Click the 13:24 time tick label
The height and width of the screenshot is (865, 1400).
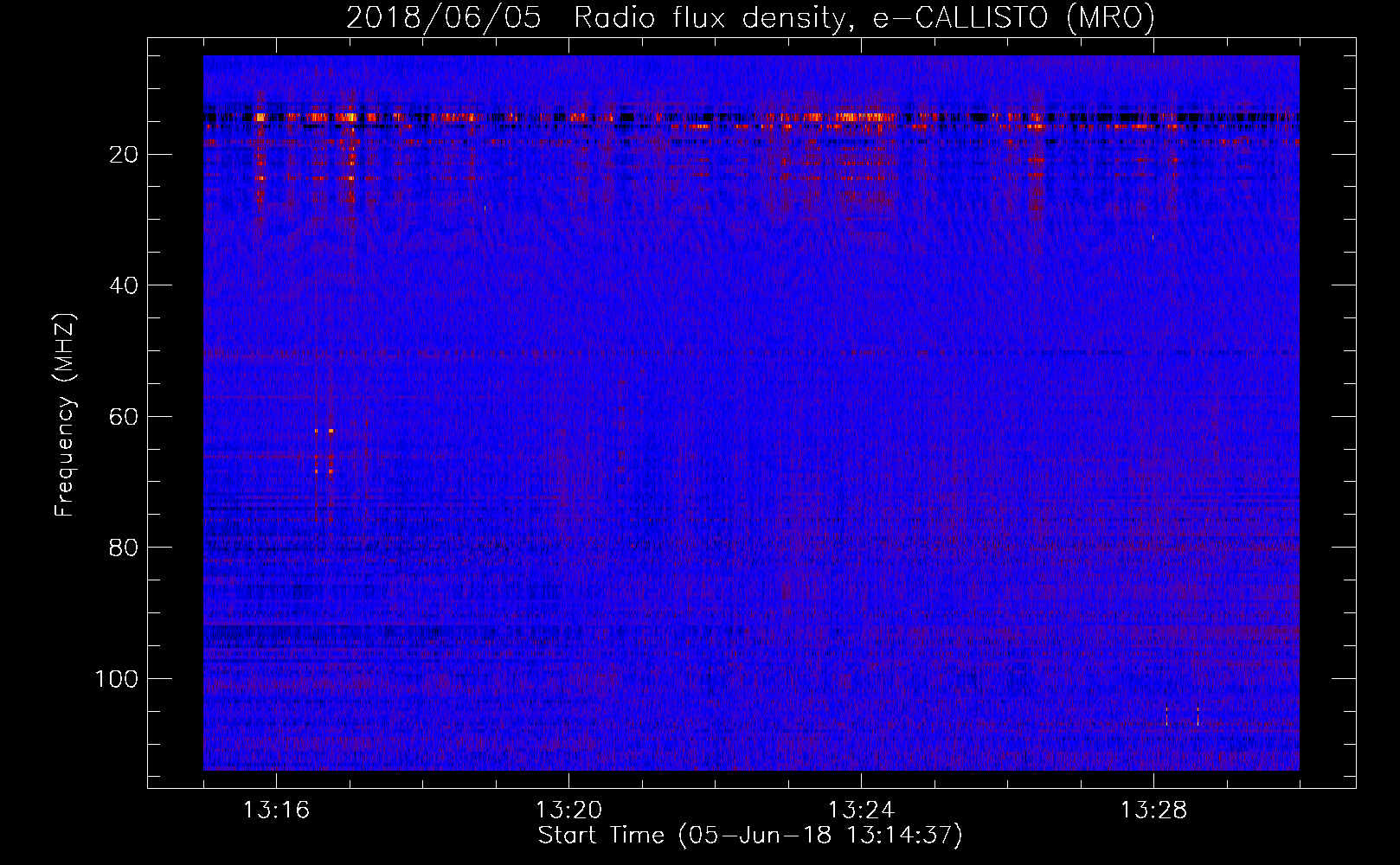[x=861, y=811]
